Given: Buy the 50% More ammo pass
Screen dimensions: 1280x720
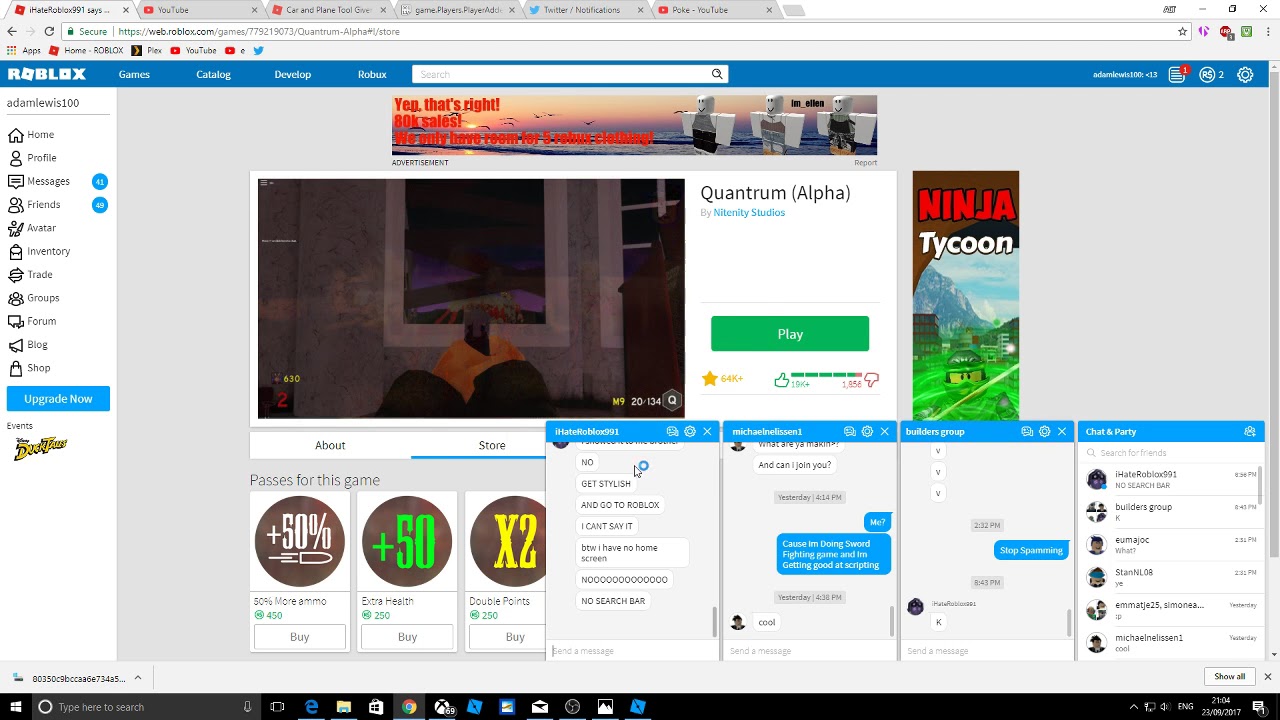Looking at the screenshot, I should tap(299, 637).
